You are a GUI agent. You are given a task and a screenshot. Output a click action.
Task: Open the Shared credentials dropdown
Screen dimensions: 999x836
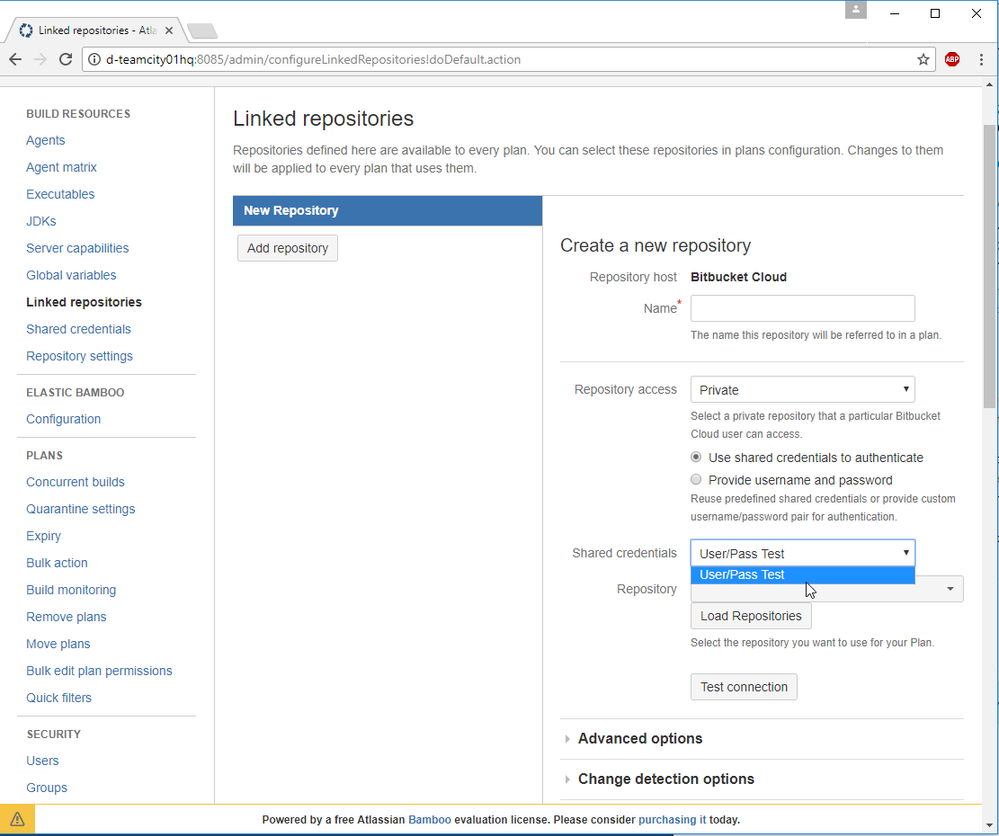(x=802, y=553)
